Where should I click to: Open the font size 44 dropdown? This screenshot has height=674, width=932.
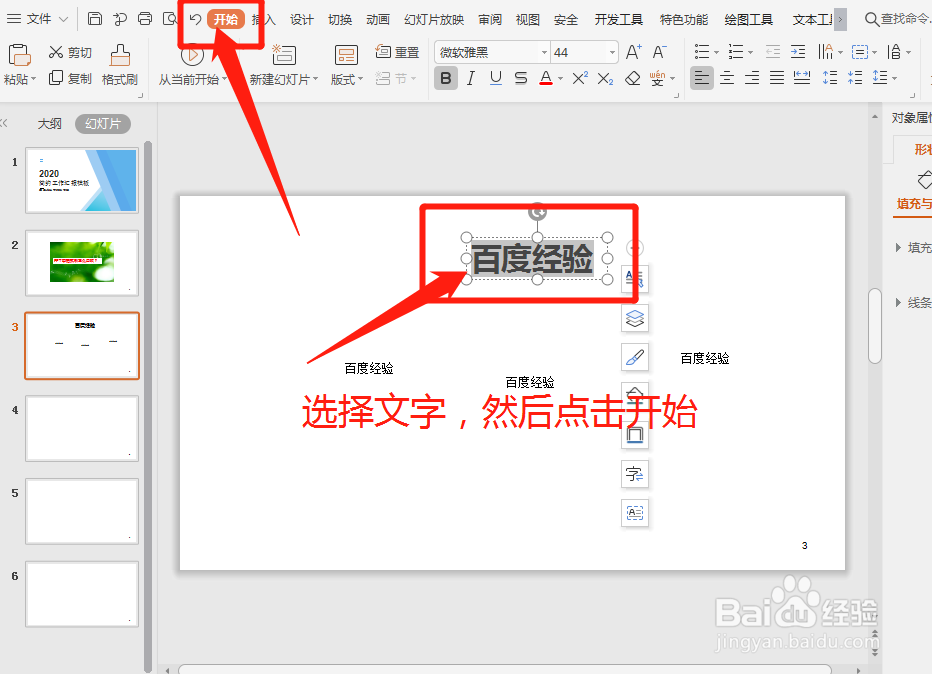point(612,52)
